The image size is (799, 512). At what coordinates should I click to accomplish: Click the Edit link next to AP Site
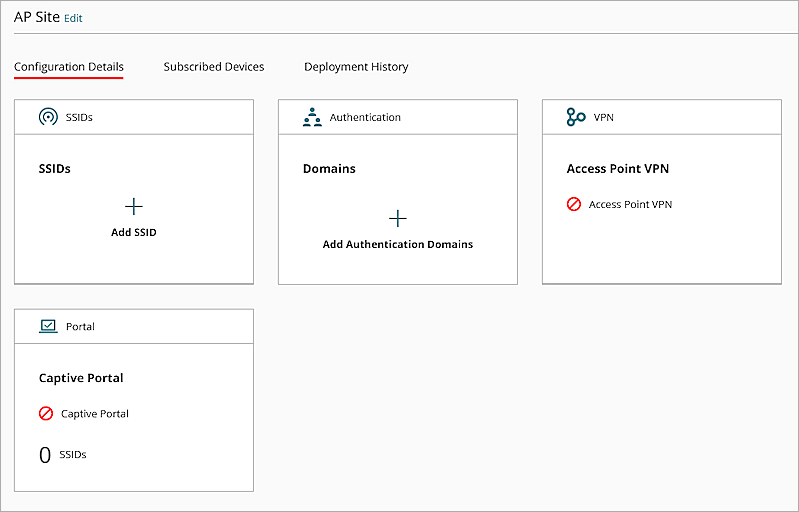73,18
